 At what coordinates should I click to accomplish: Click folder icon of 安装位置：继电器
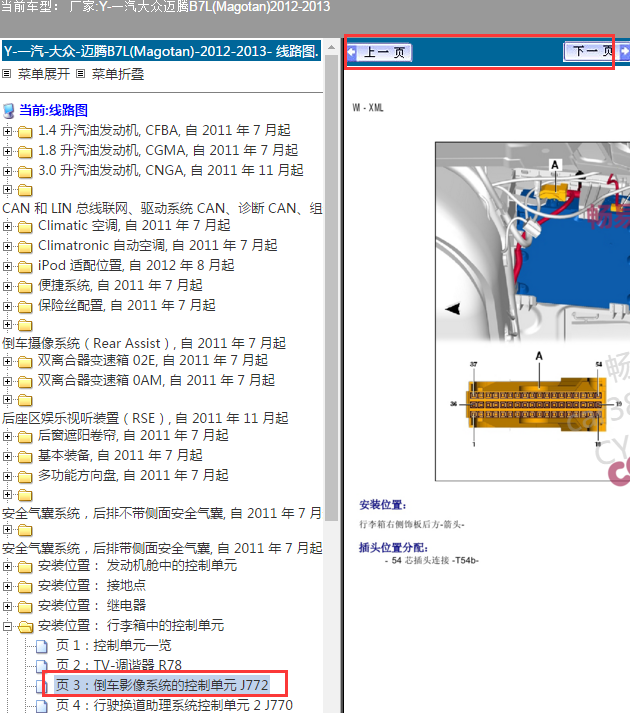coord(25,607)
